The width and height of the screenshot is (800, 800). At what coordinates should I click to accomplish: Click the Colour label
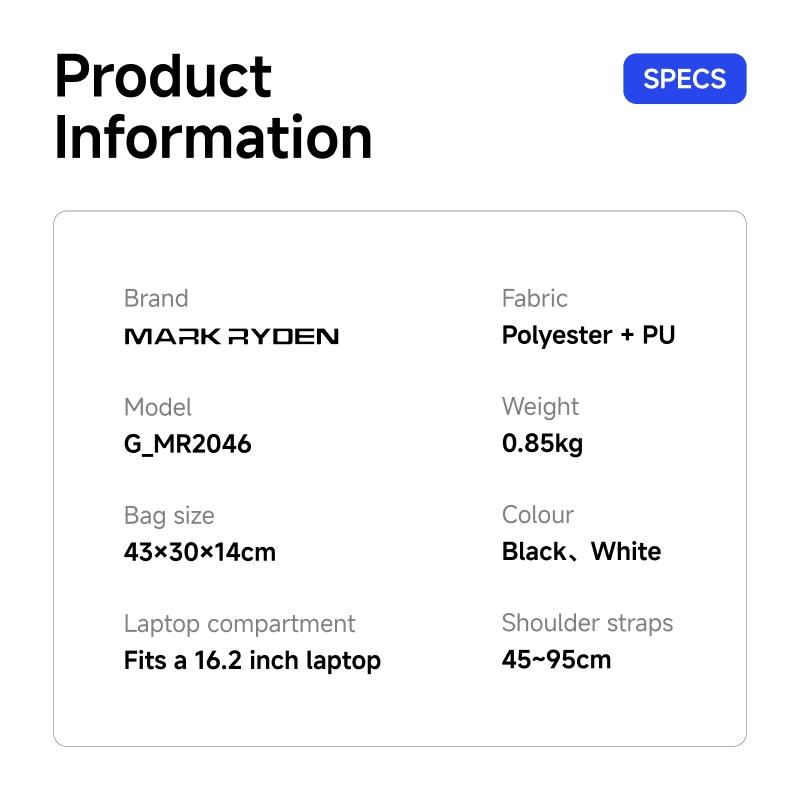coord(538,515)
